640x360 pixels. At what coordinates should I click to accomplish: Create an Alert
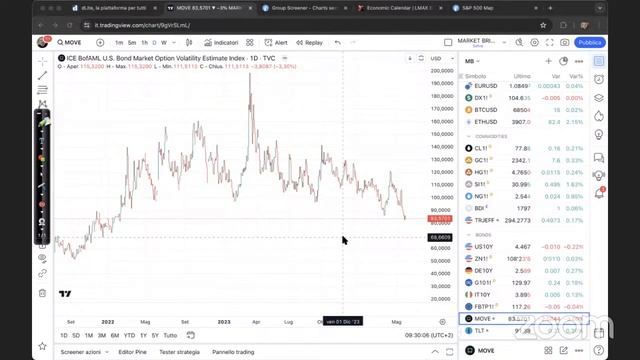click(276, 42)
